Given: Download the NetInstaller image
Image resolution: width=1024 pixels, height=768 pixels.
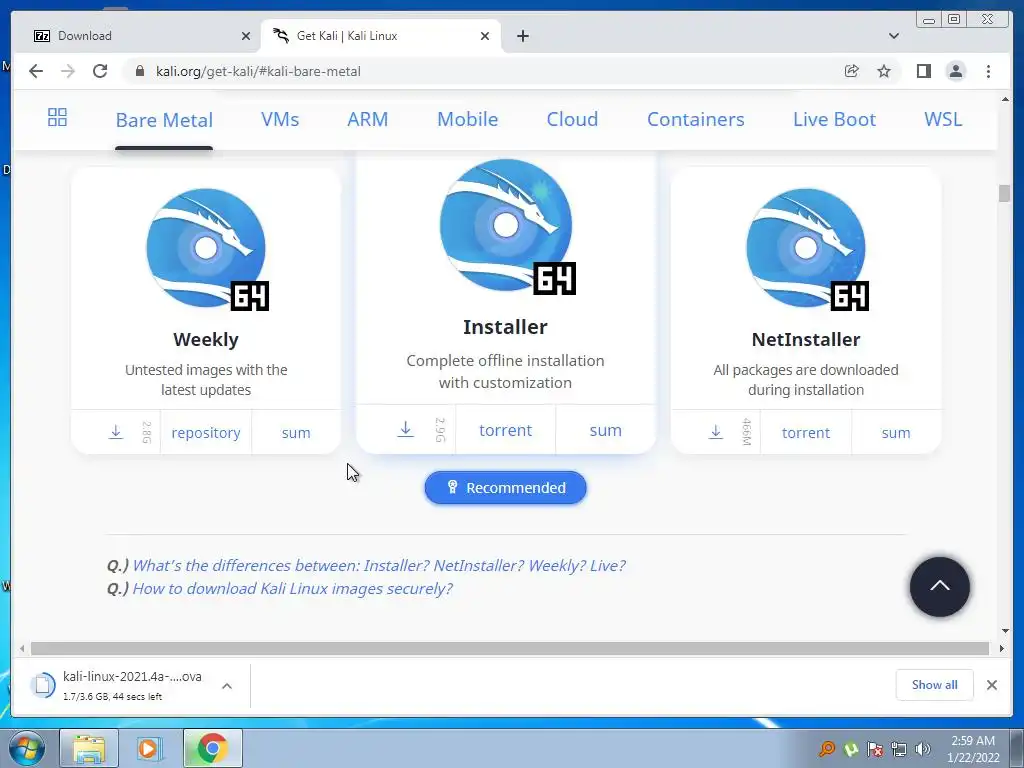Looking at the screenshot, I should pos(716,432).
